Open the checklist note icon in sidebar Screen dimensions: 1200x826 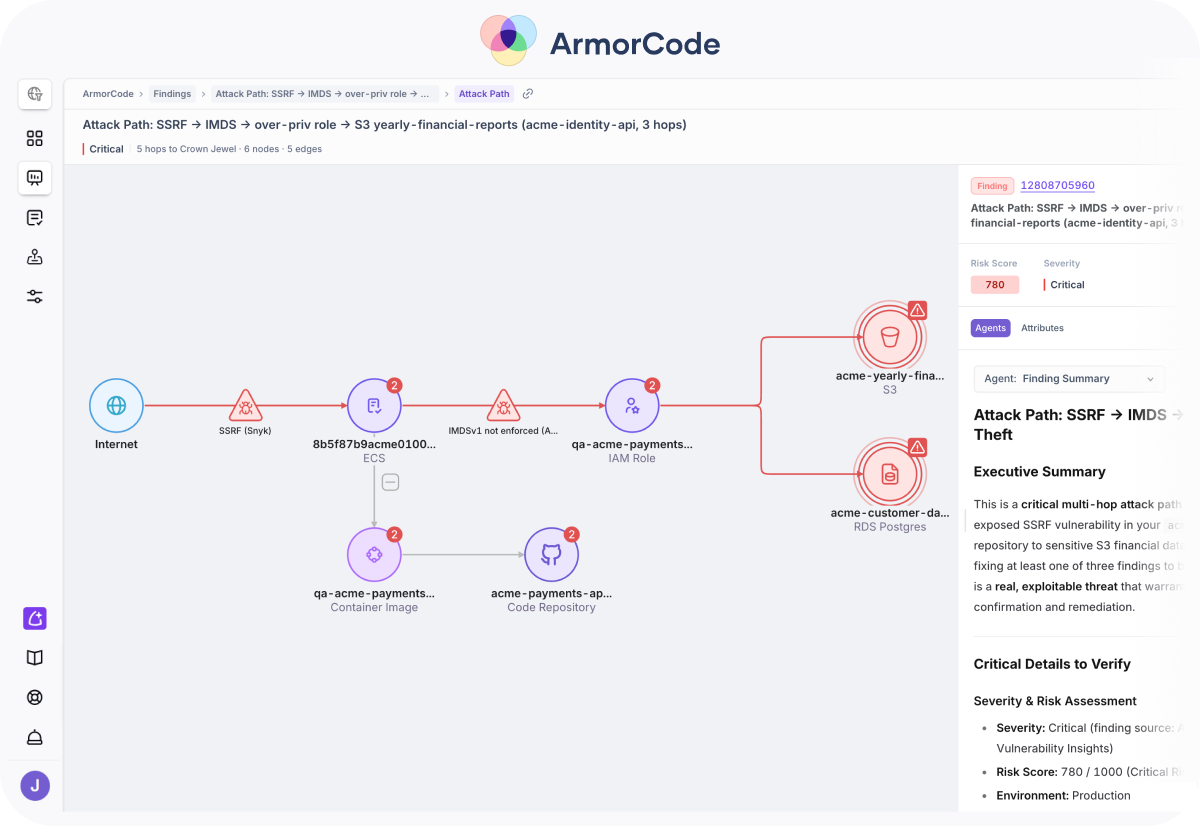(x=35, y=218)
